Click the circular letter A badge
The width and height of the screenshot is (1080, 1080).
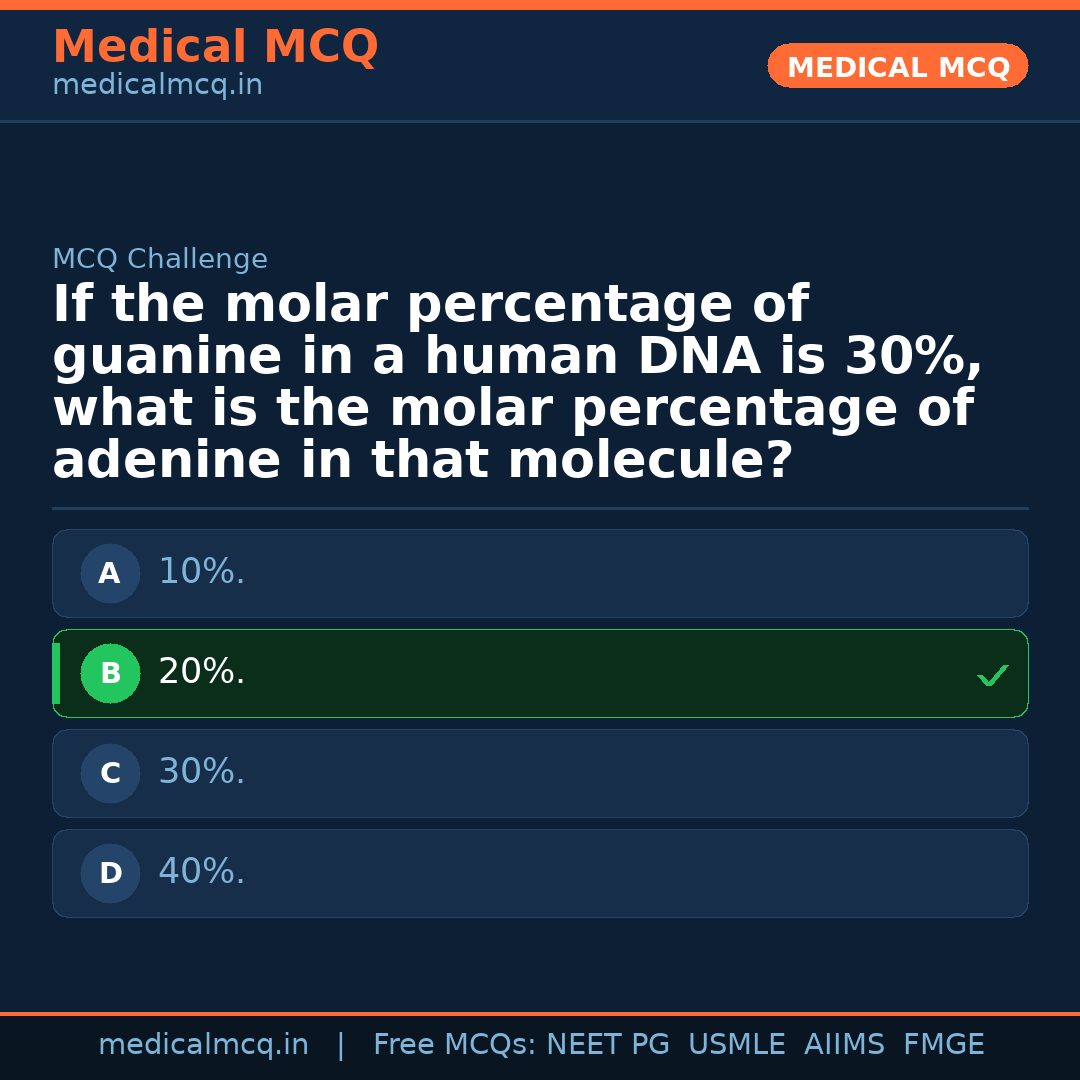(110, 574)
